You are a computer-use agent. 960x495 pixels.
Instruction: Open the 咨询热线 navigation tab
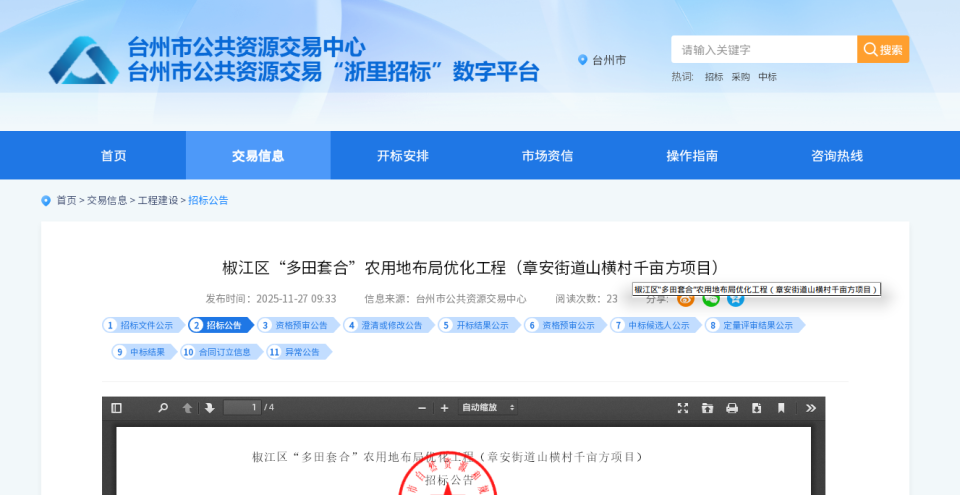(837, 156)
